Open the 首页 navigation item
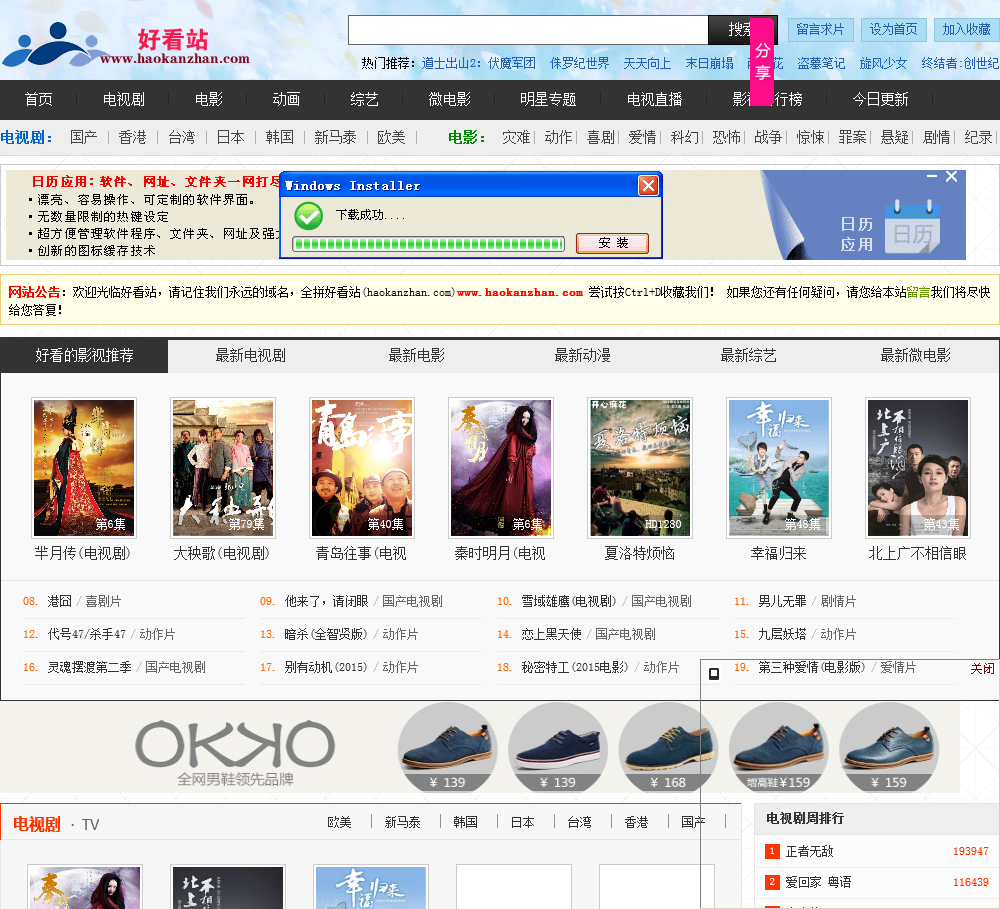1000x909 pixels. coord(38,100)
